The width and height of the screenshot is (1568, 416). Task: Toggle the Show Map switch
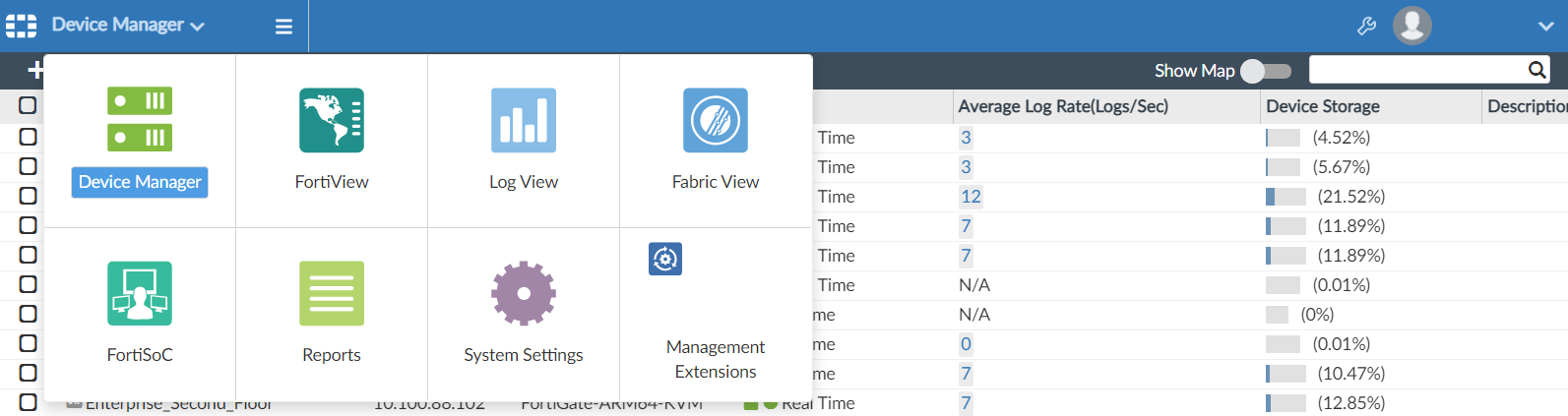1265,71
